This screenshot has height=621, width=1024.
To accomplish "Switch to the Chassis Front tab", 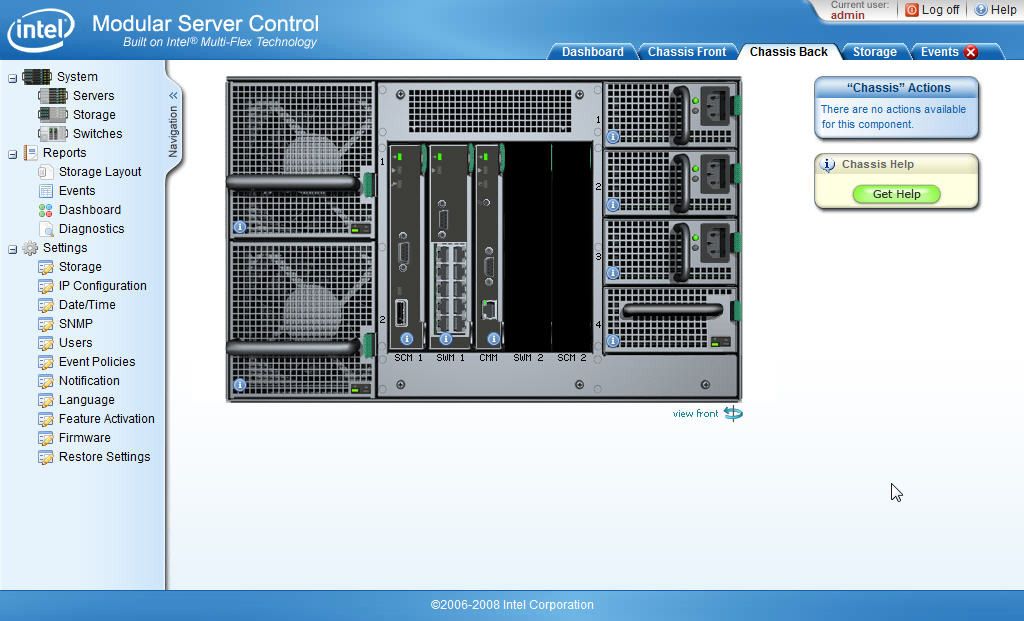I will (688, 51).
